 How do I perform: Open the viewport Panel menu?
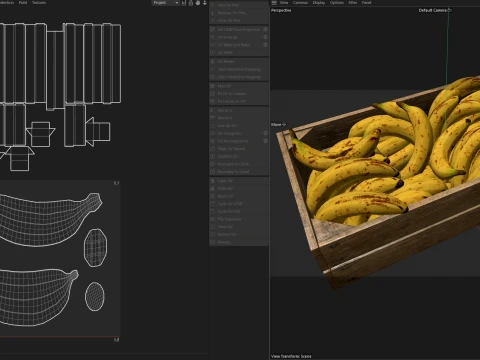[366, 2]
